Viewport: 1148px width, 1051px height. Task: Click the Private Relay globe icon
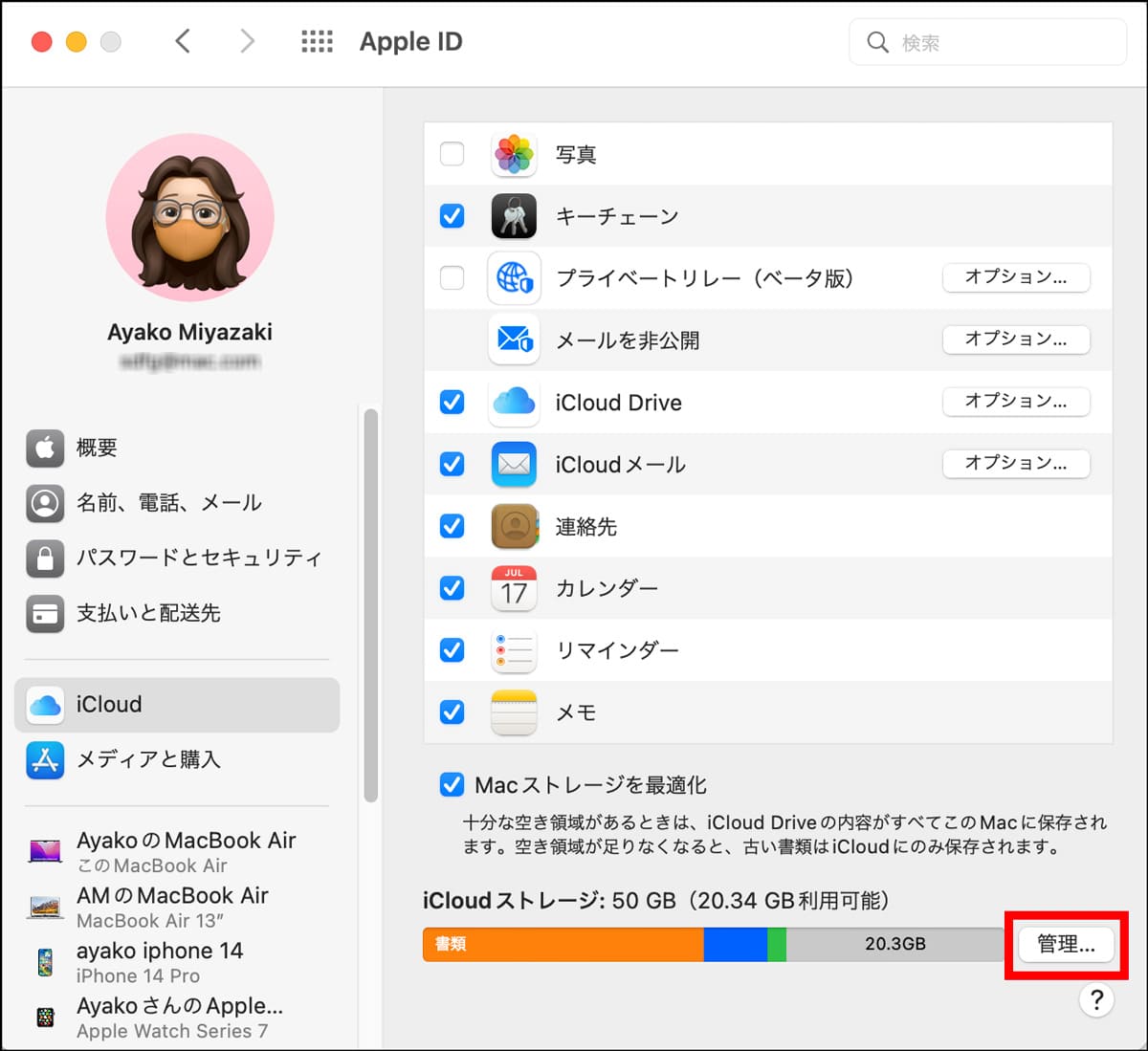tap(514, 278)
